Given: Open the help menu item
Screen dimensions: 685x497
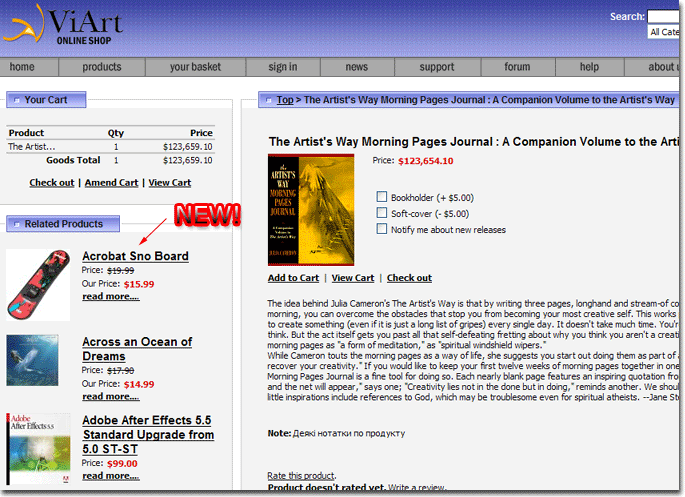Looking at the screenshot, I should tap(589, 67).
